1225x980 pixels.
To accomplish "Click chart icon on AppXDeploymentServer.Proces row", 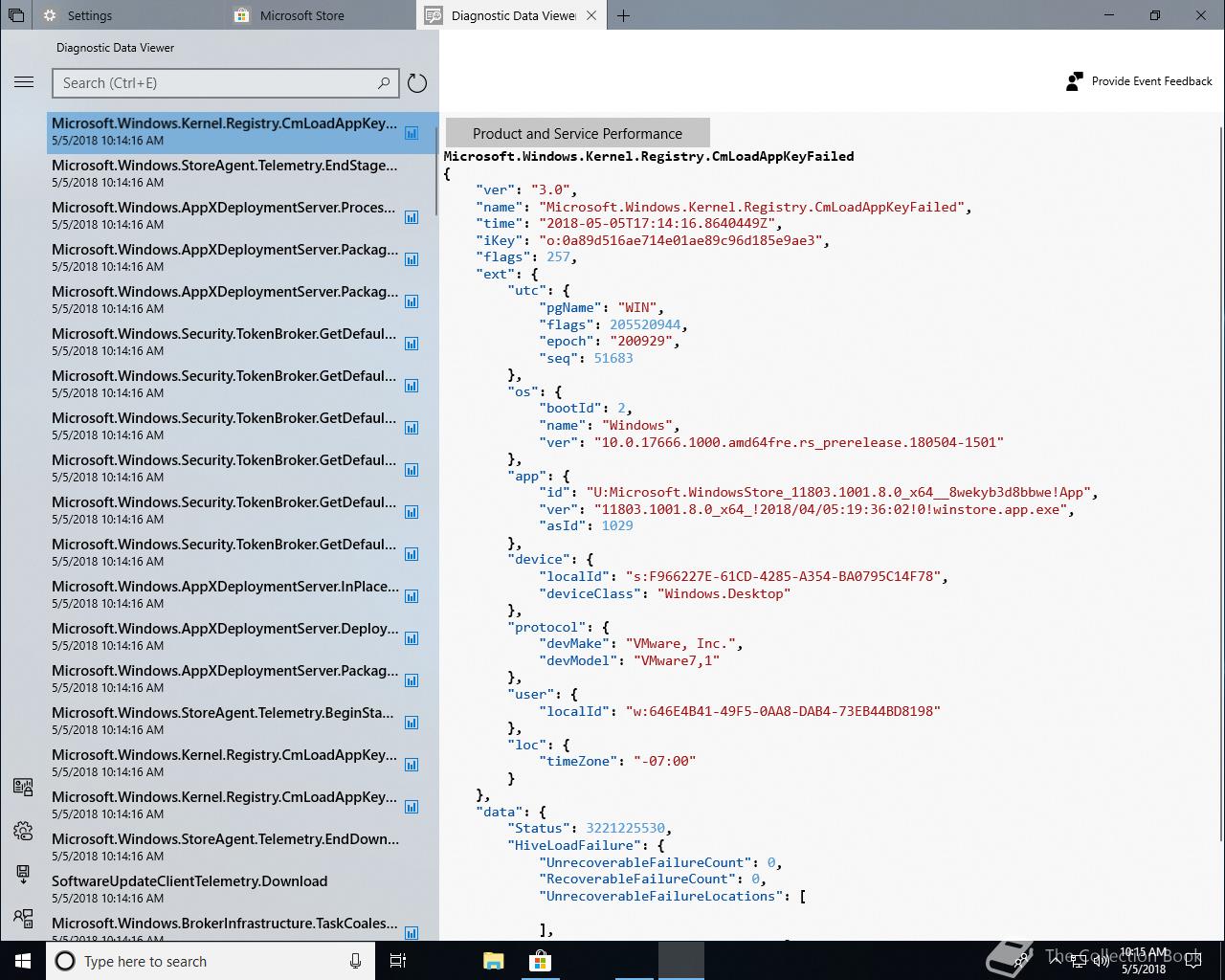I will pos(412,217).
